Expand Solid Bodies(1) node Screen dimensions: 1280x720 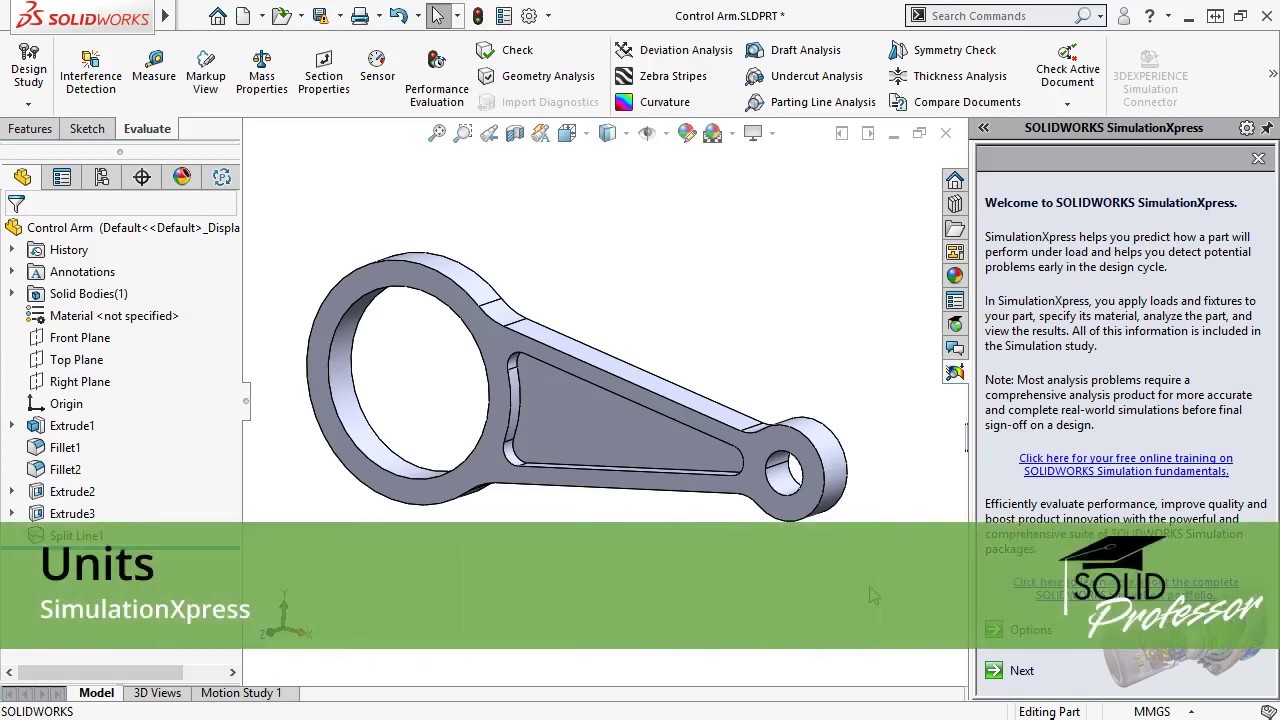(12, 294)
